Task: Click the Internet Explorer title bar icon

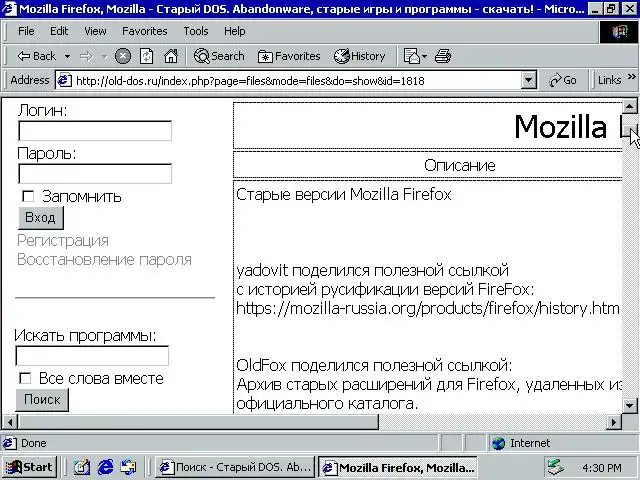Action: [9, 9]
